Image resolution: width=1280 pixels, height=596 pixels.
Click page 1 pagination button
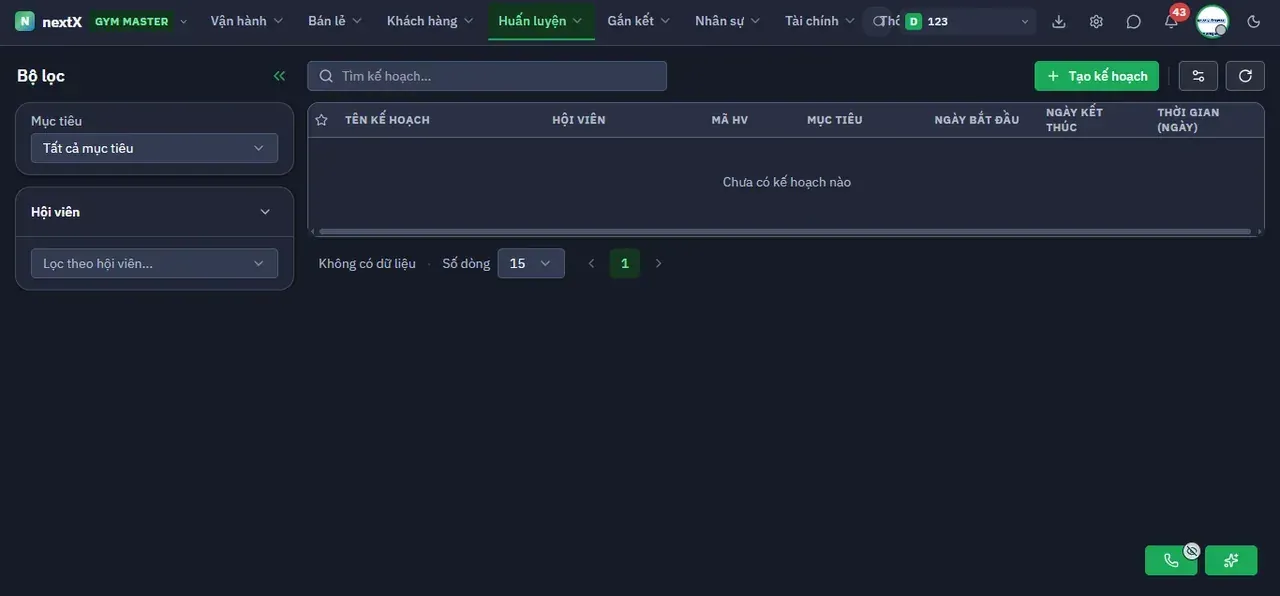pos(625,263)
